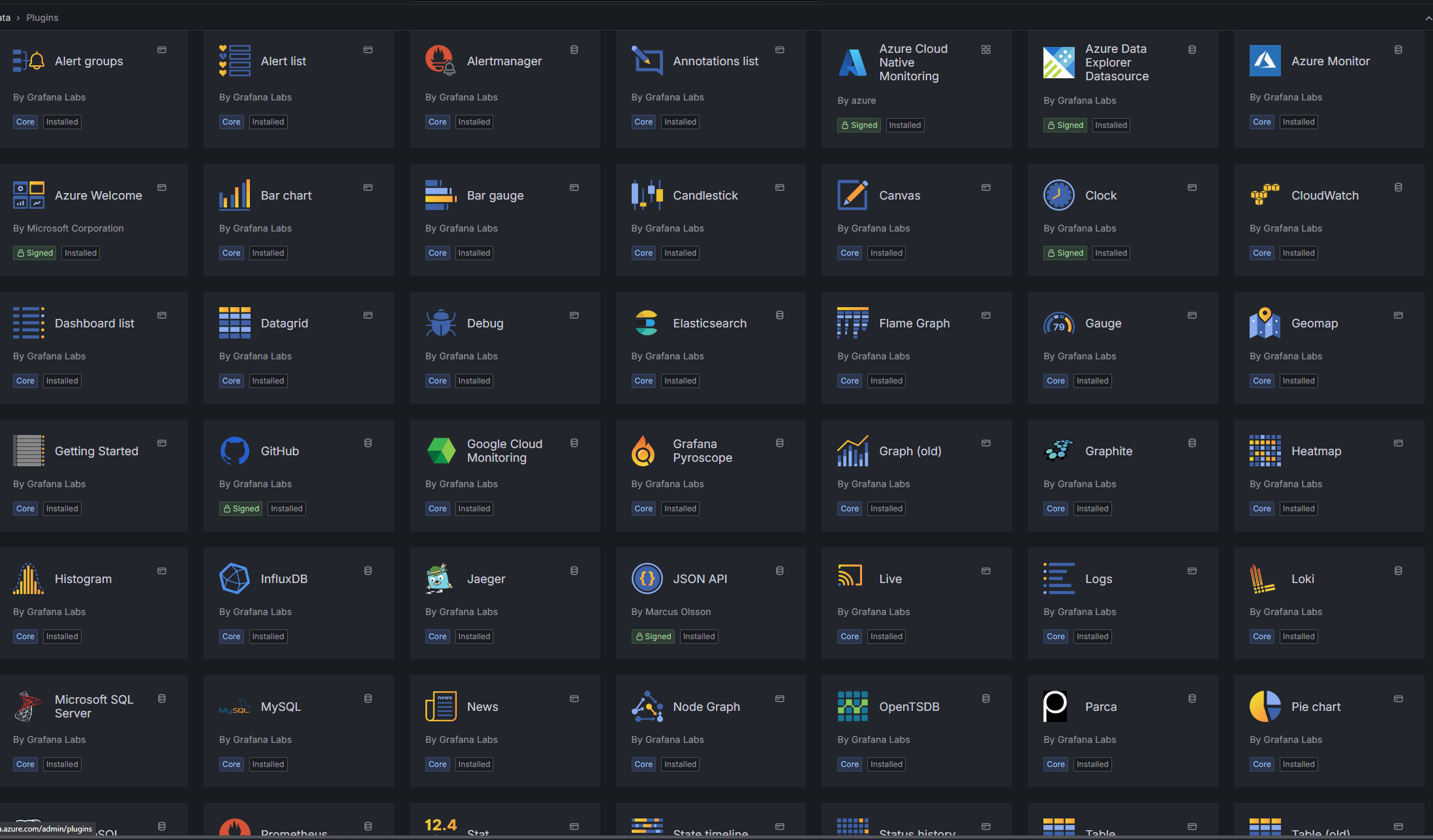Screen dimensions: 1433x840
Task: Click the Alertmanager flame icon
Action: 440,61
